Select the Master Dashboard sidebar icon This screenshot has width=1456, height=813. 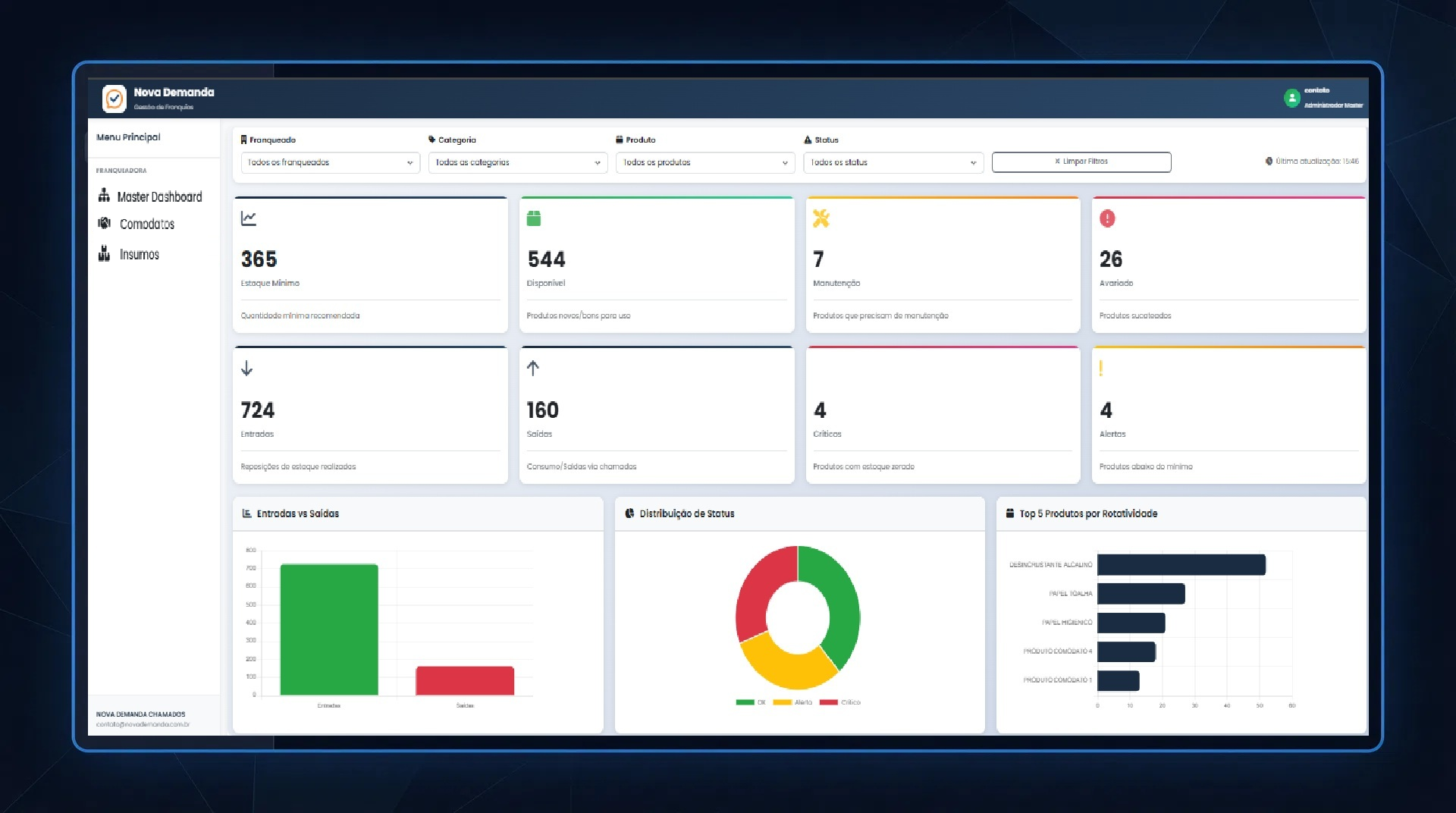click(105, 196)
